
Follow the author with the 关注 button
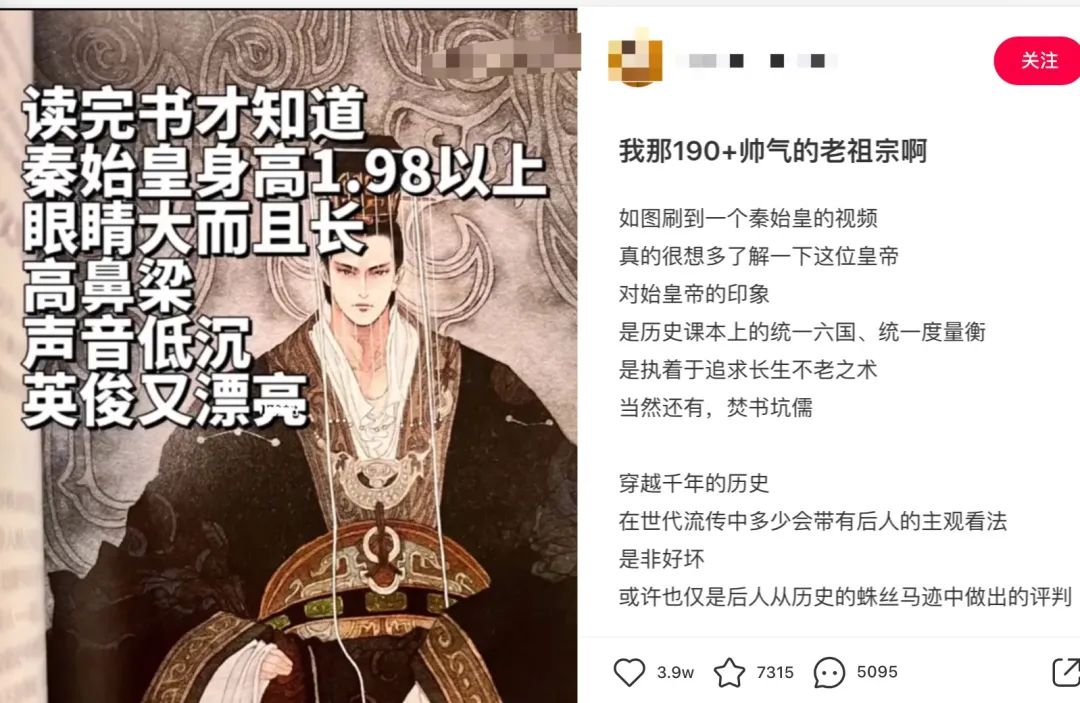(1037, 61)
